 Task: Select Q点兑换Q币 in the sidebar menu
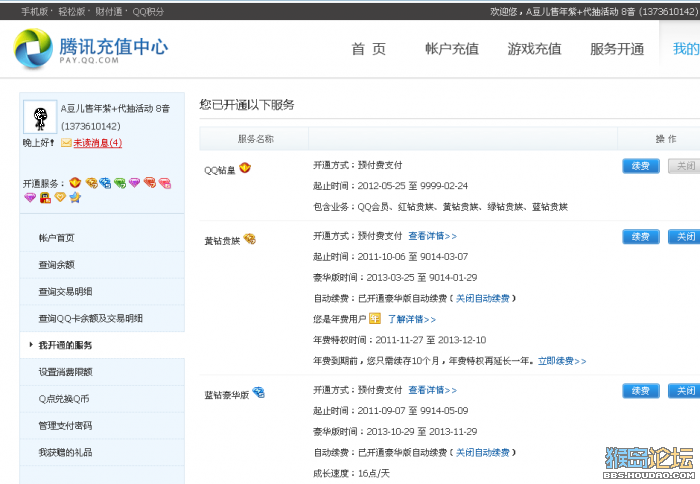[x=64, y=399]
